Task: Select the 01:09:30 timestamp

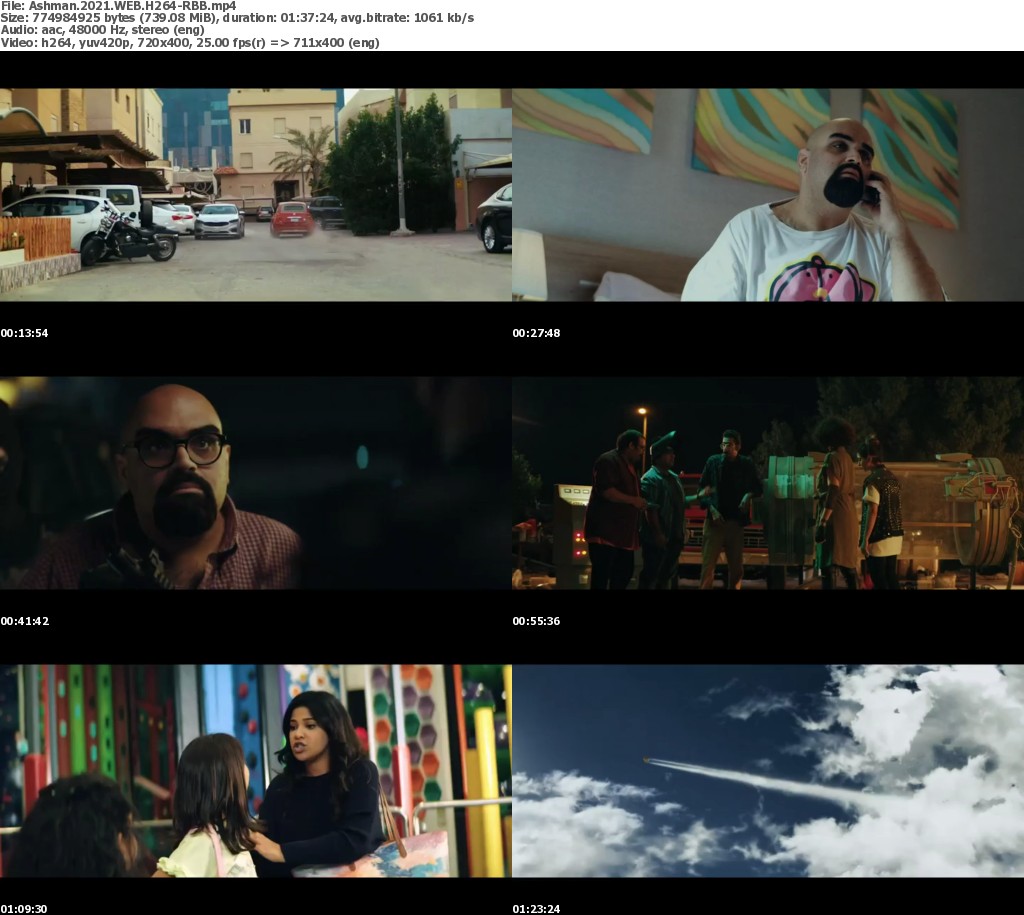Action: pyautogui.click(x=24, y=909)
